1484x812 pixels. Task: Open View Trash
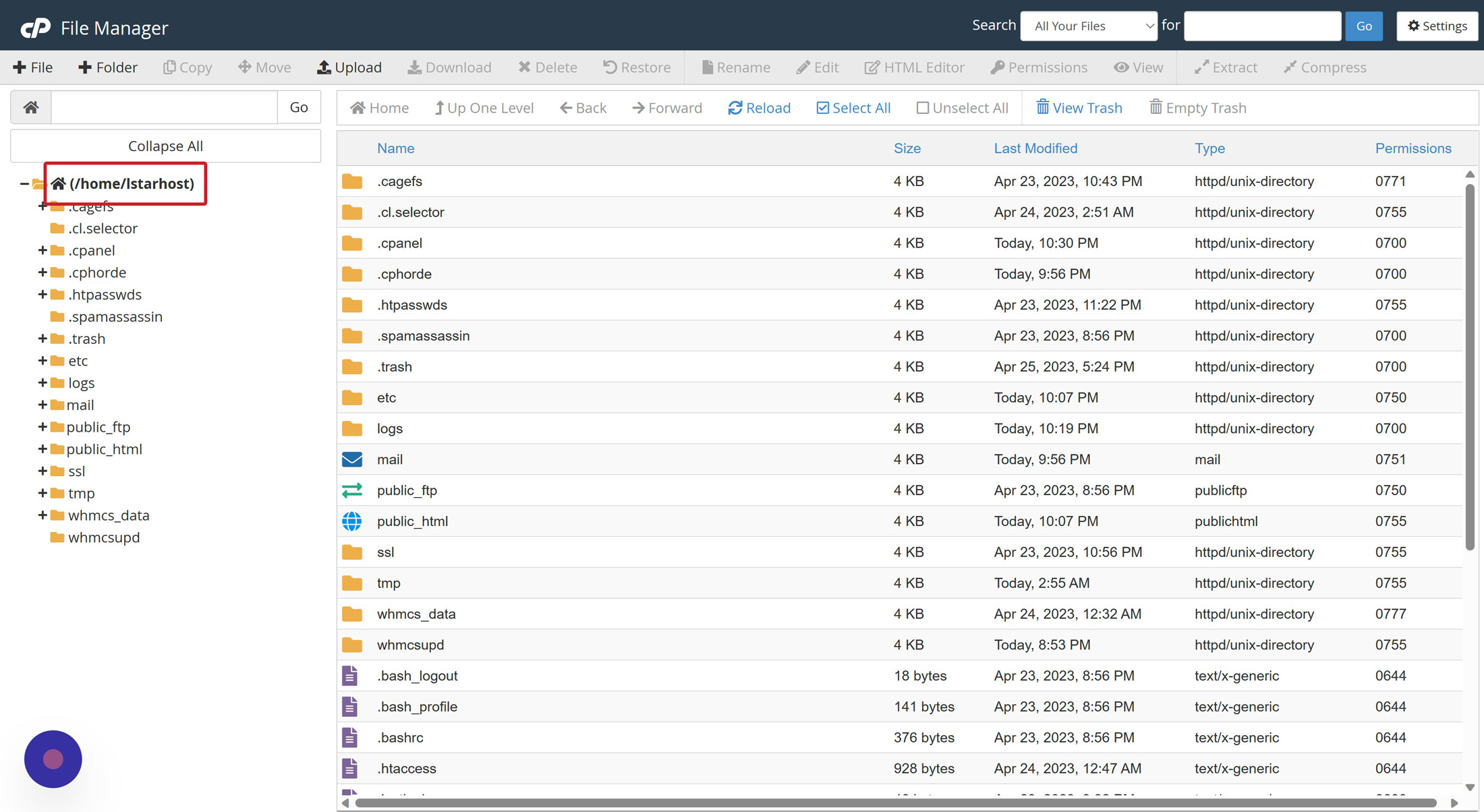[1079, 108]
